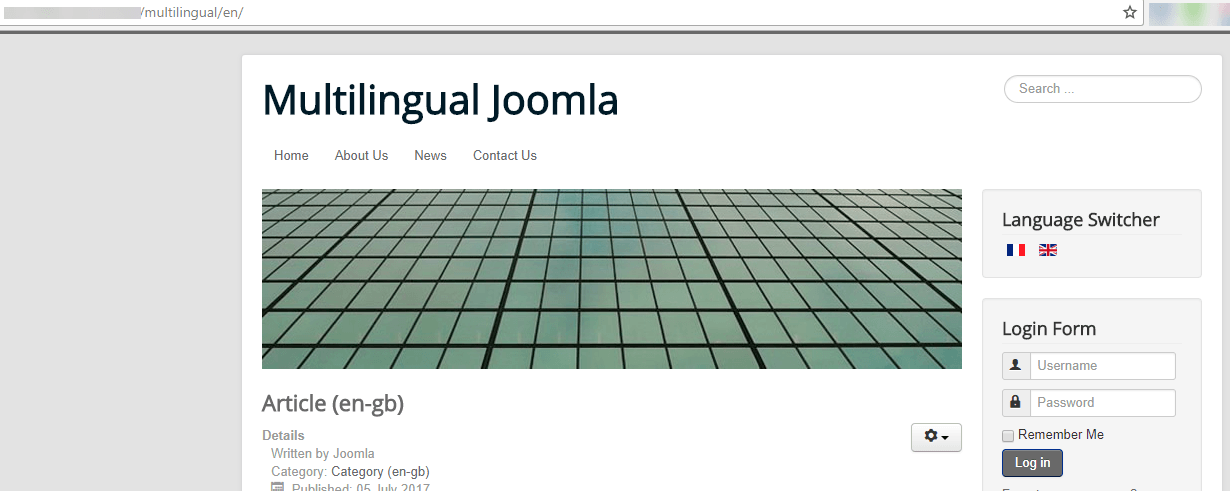Click the bookmark star icon in address bar
Viewport: 1230px width, 491px height.
pos(1130,13)
